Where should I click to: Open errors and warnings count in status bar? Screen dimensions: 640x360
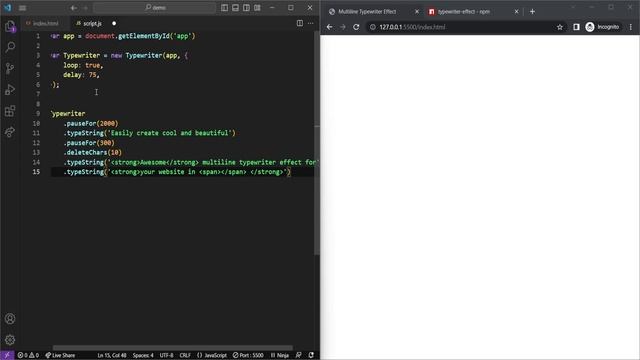pos(28,355)
